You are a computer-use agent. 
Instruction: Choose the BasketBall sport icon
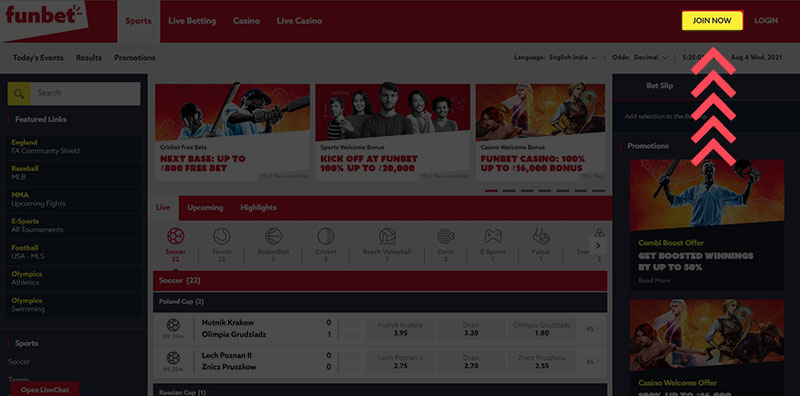click(273, 236)
